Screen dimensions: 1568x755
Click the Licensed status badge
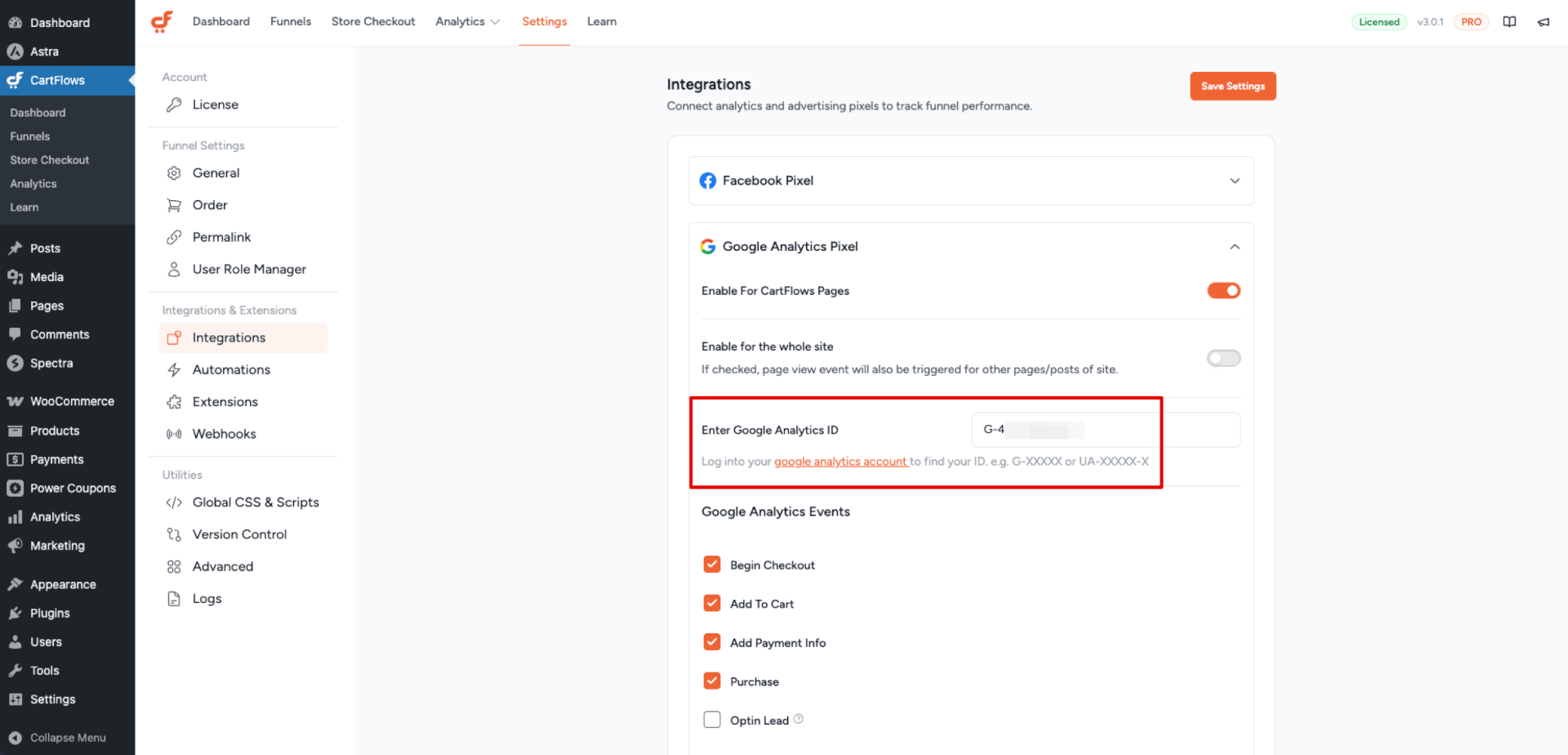point(1379,22)
